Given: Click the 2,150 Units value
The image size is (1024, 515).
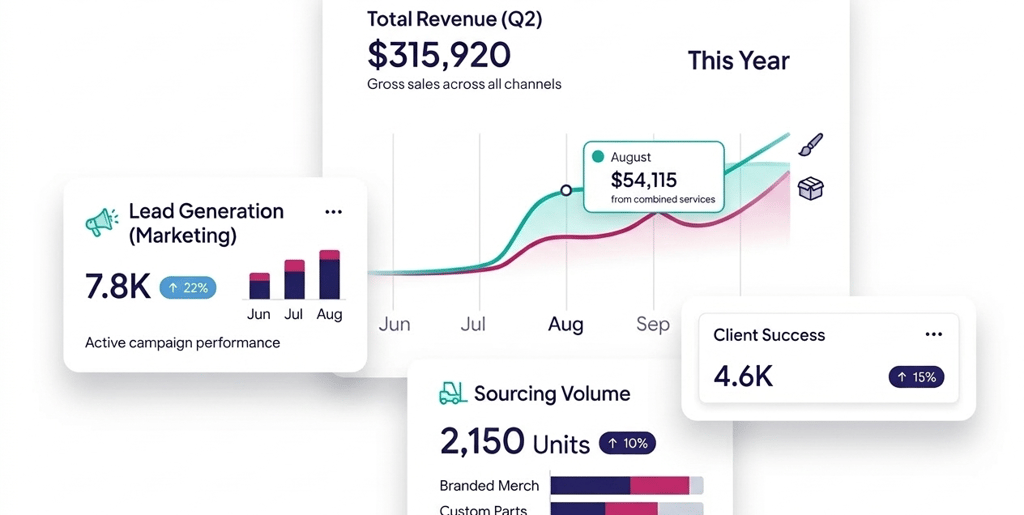Looking at the screenshot, I should tap(515, 442).
